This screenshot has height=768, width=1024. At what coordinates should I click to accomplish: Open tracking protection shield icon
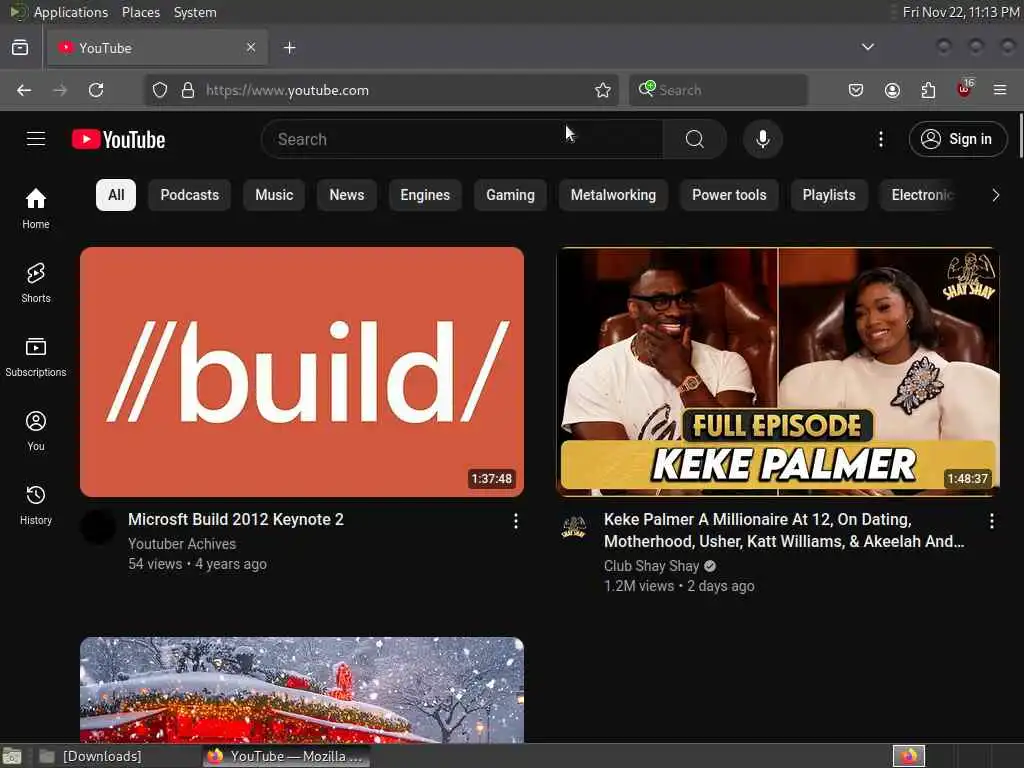click(x=160, y=90)
